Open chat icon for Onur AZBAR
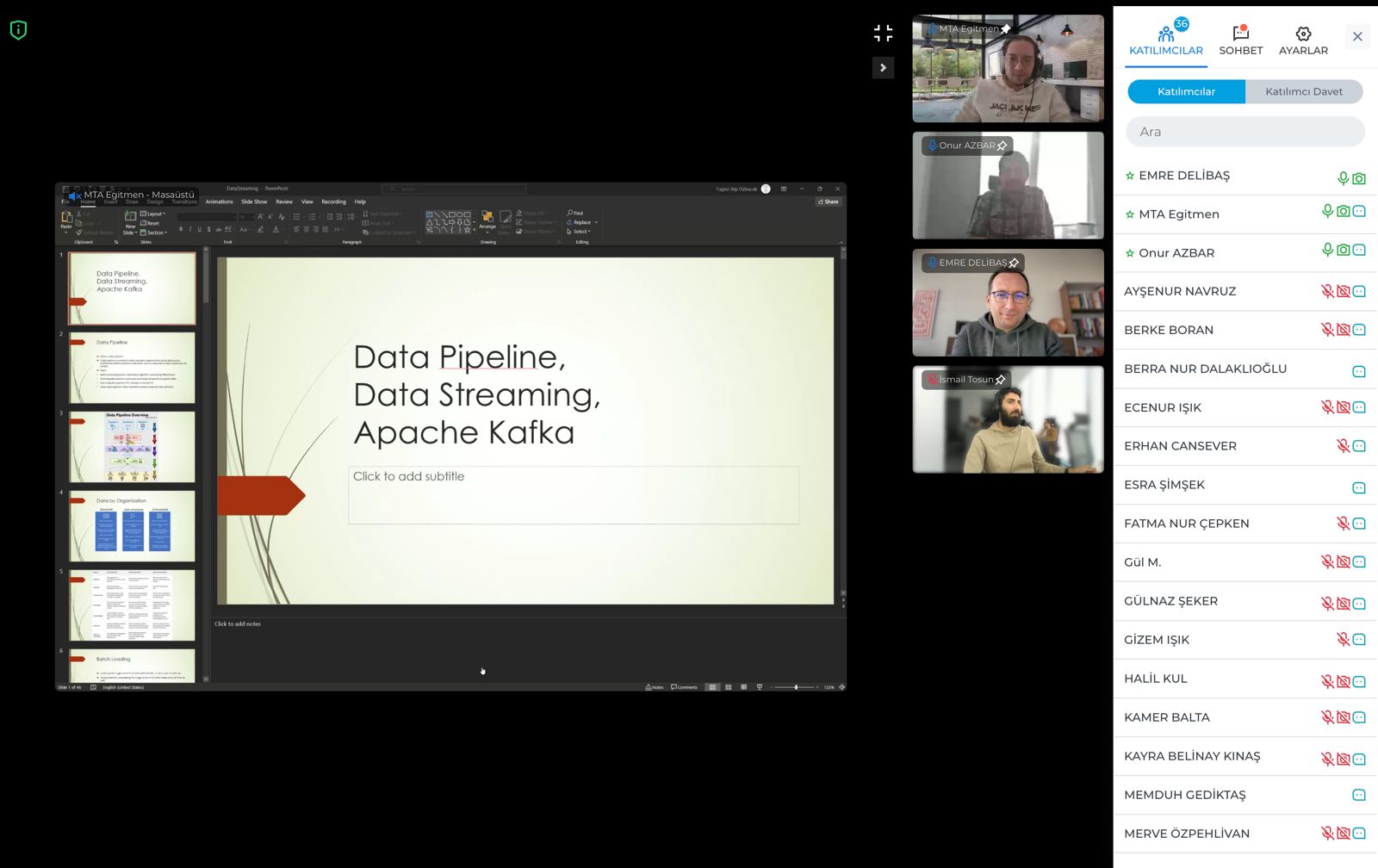The width and height of the screenshot is (1378, 868). pyautogui.click(x=1359, y=250)
